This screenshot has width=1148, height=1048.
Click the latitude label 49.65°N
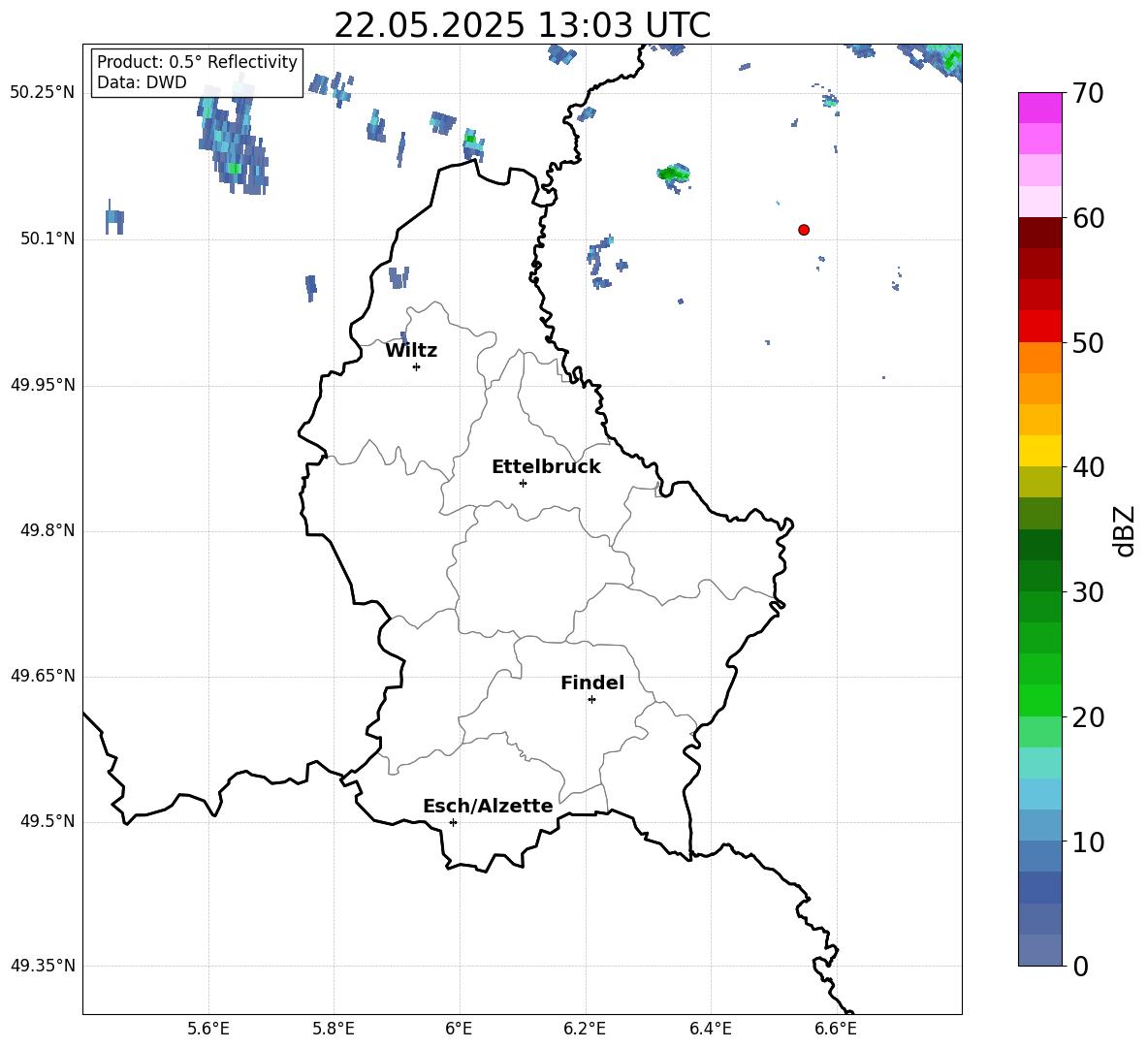[43, 676]
